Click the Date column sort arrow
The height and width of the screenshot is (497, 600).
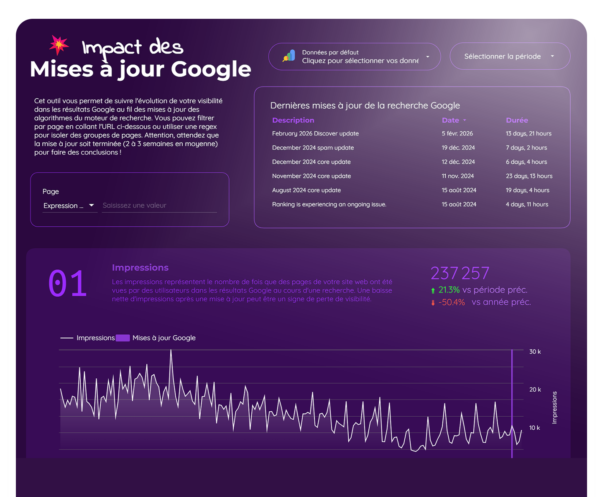point(465,120)
